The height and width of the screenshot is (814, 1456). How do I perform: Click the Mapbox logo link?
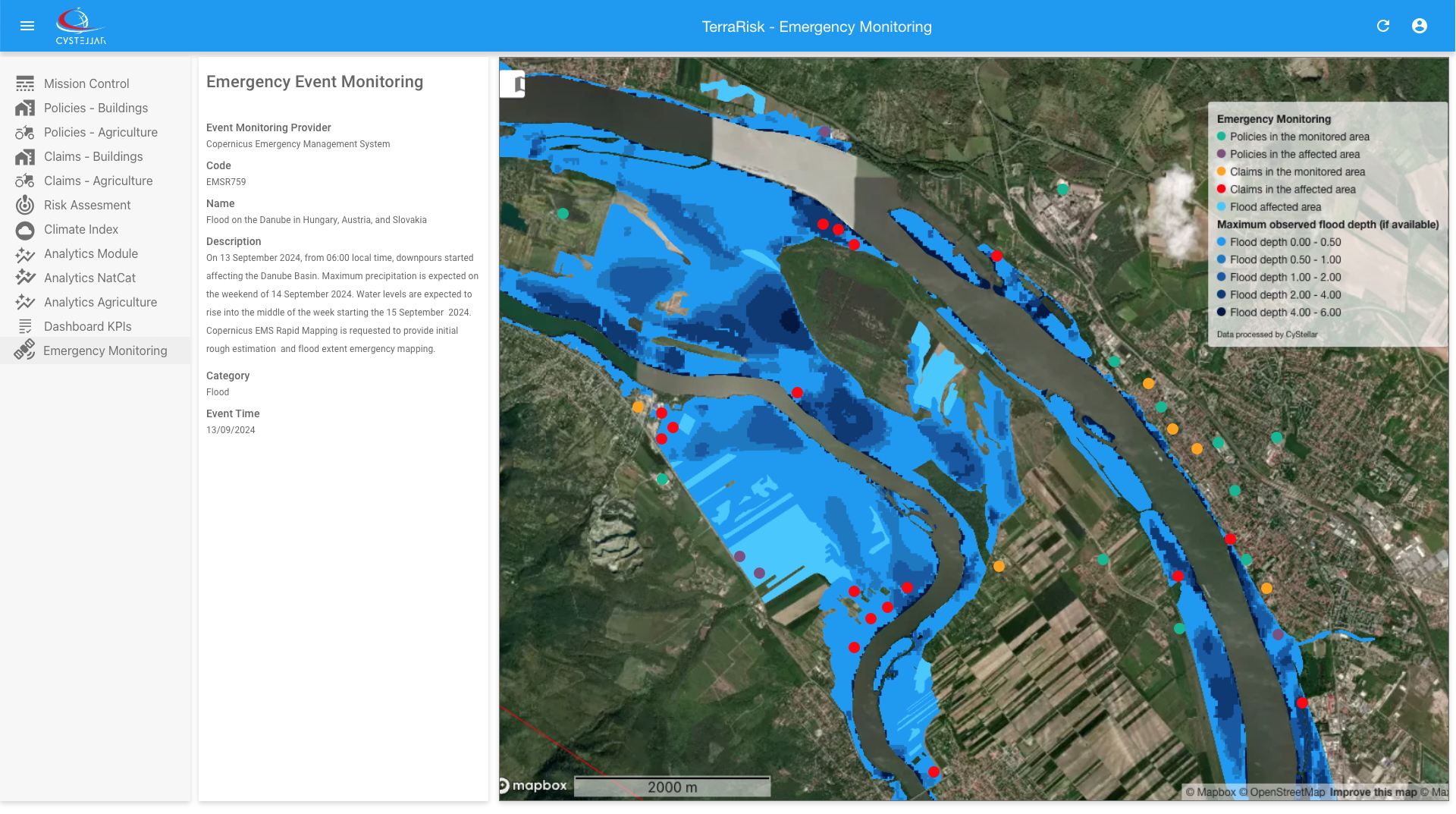coord(533,785)
